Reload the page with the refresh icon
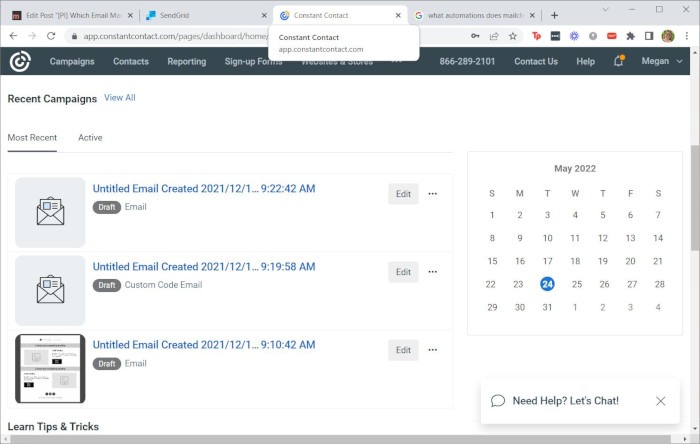The width and height of the screenshot is (700, 444). pyautogui.click(x=51, y=36)
